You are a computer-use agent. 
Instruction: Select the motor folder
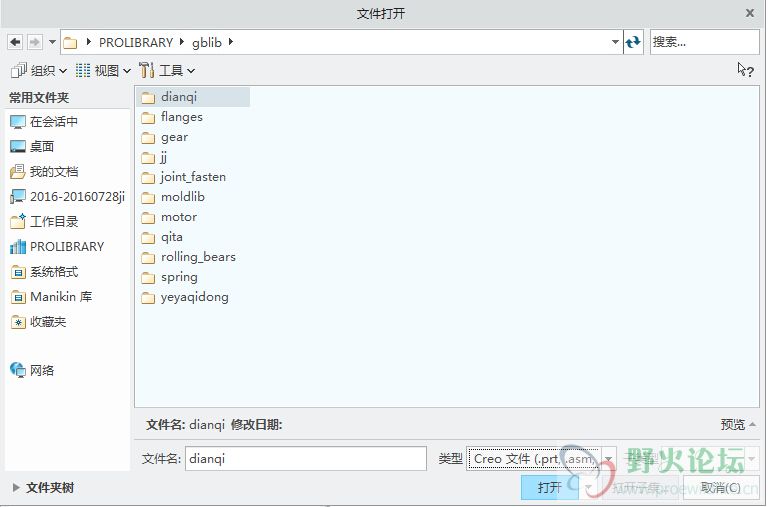coord(168,217)
